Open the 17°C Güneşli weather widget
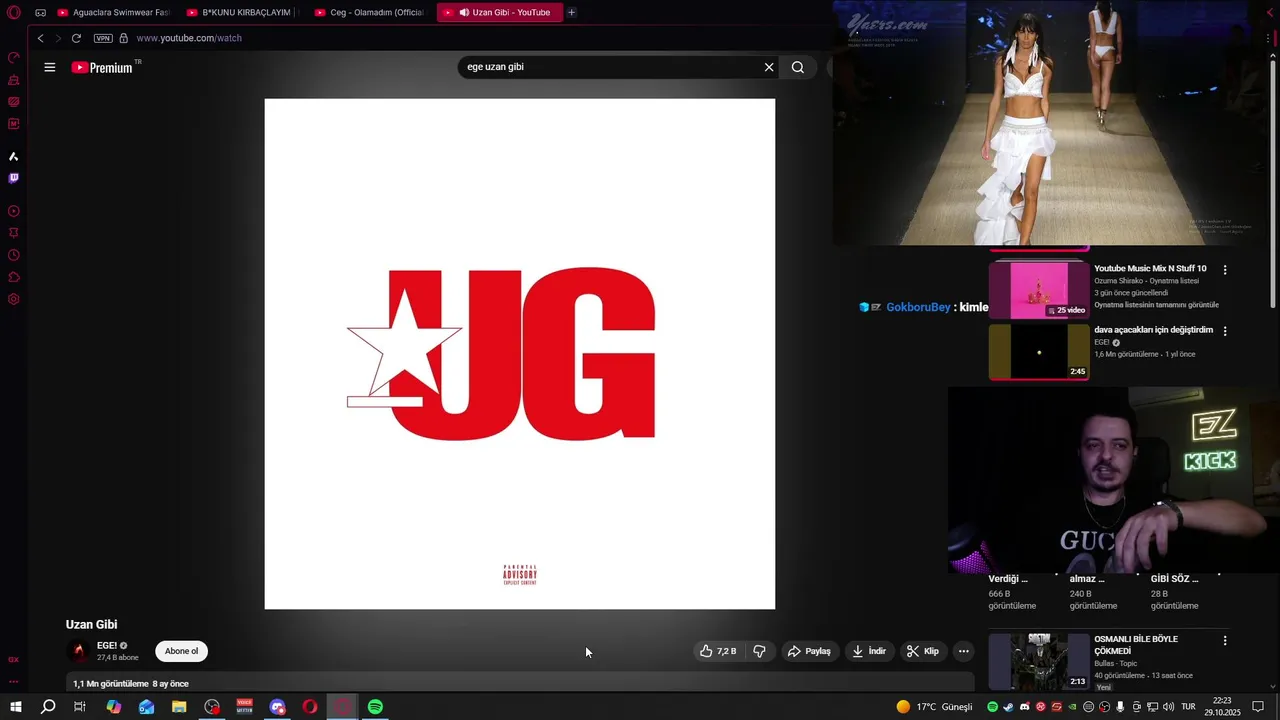 coord(934,707)
